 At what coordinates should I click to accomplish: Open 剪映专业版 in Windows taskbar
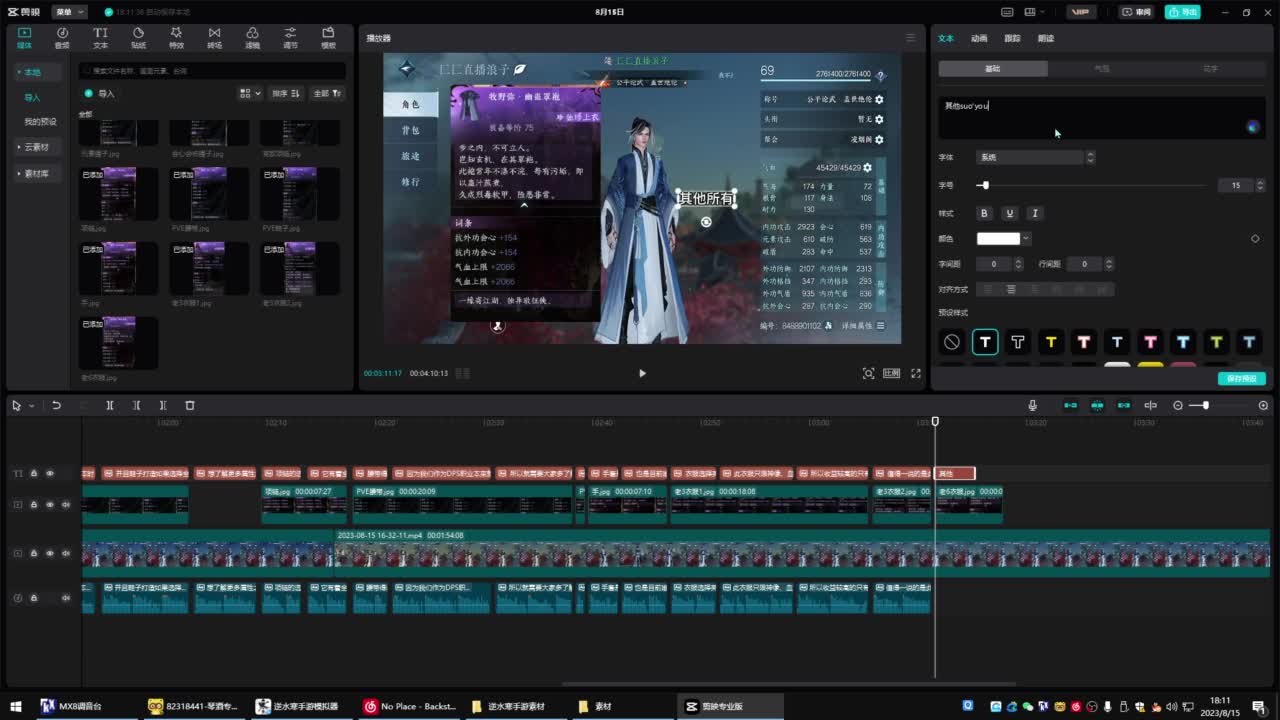tap(730, 706)
